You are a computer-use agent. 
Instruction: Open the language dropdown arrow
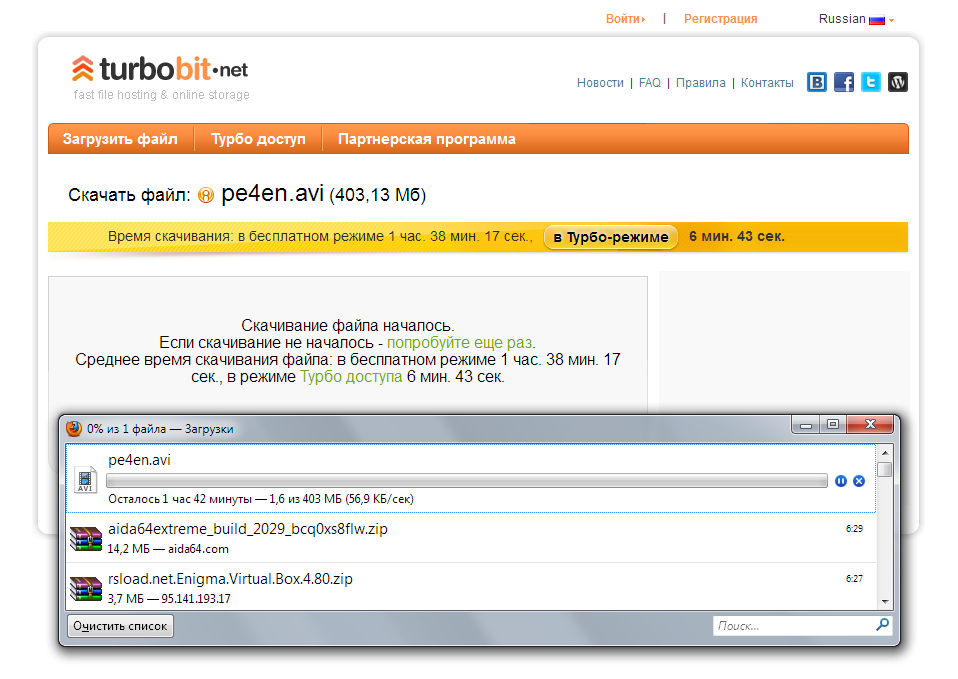point(891,20)
